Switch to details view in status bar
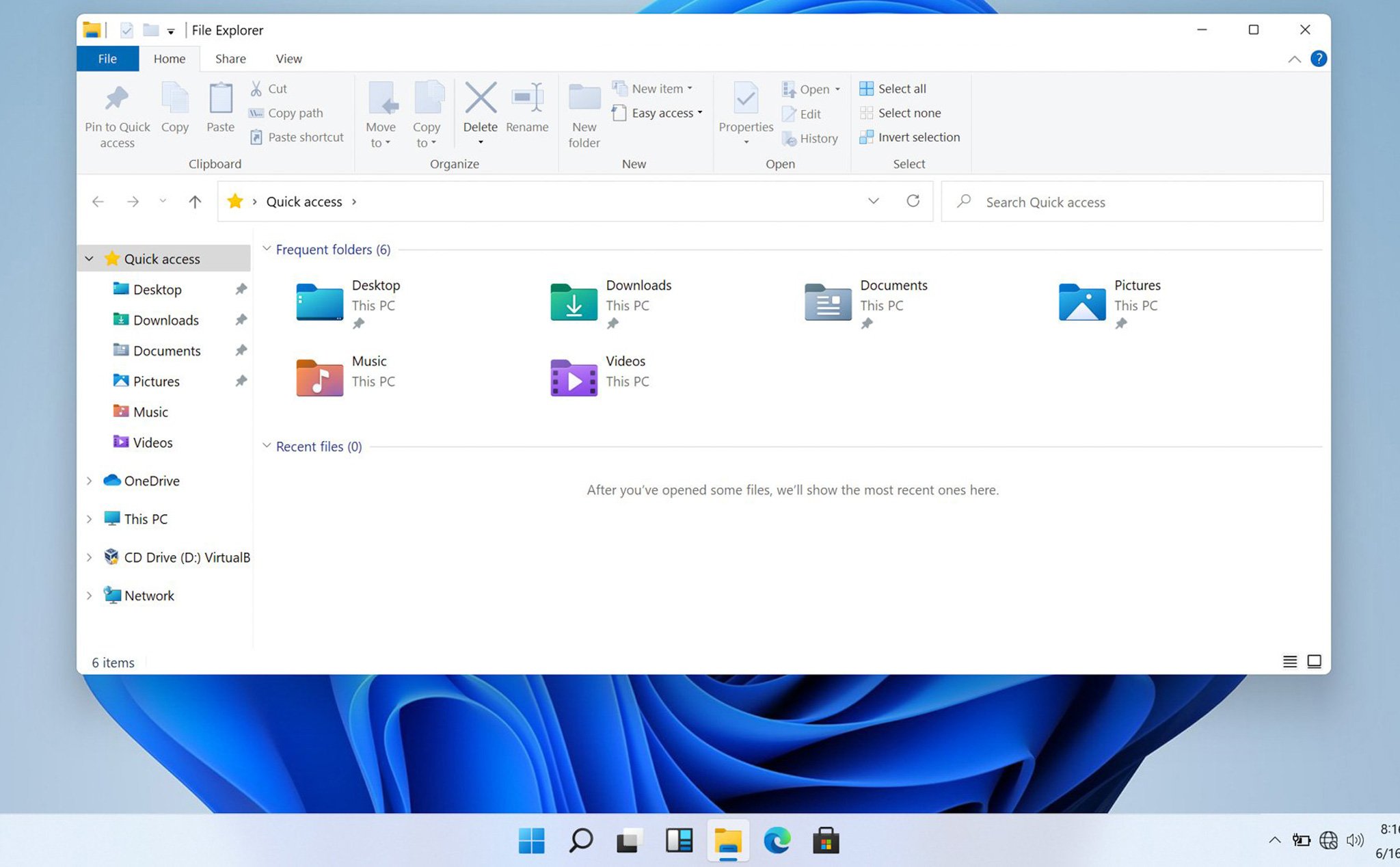This screenshot has height=867, width=1400. pyautogui.click(x=1289, y=661)
